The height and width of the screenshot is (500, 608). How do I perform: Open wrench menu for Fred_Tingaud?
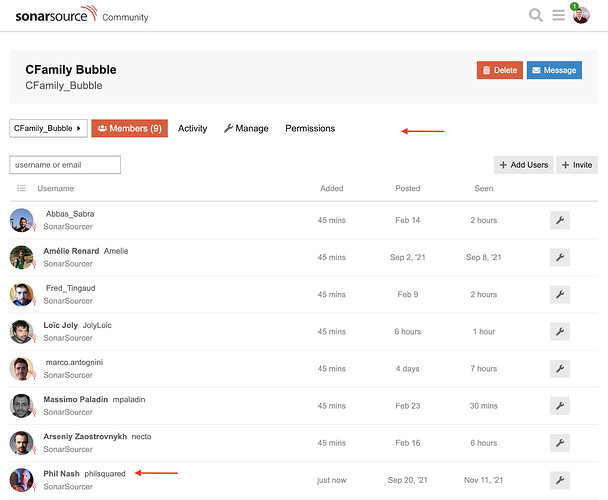pos(560,294)
